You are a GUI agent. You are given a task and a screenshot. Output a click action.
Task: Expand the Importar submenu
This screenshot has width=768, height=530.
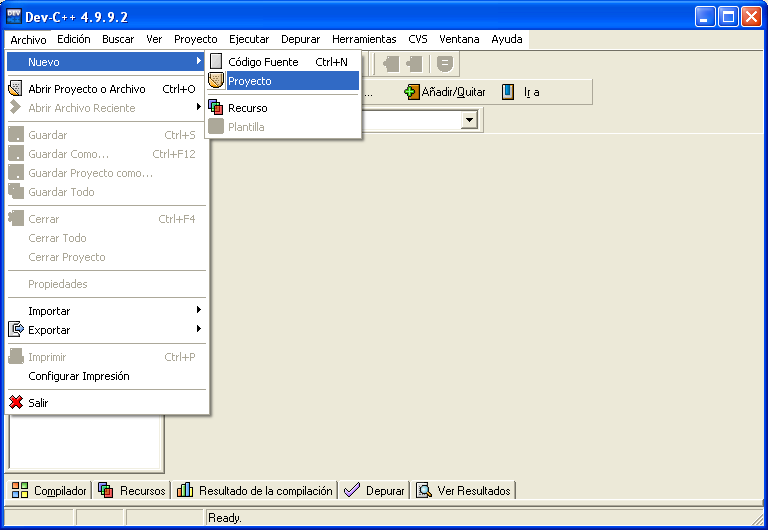point(106,311)
